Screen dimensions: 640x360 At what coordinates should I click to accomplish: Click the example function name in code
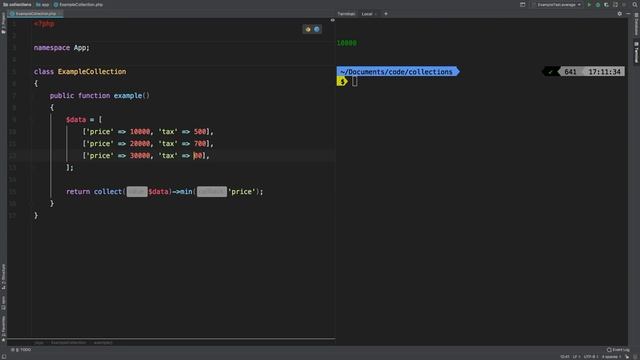point(128,96)
